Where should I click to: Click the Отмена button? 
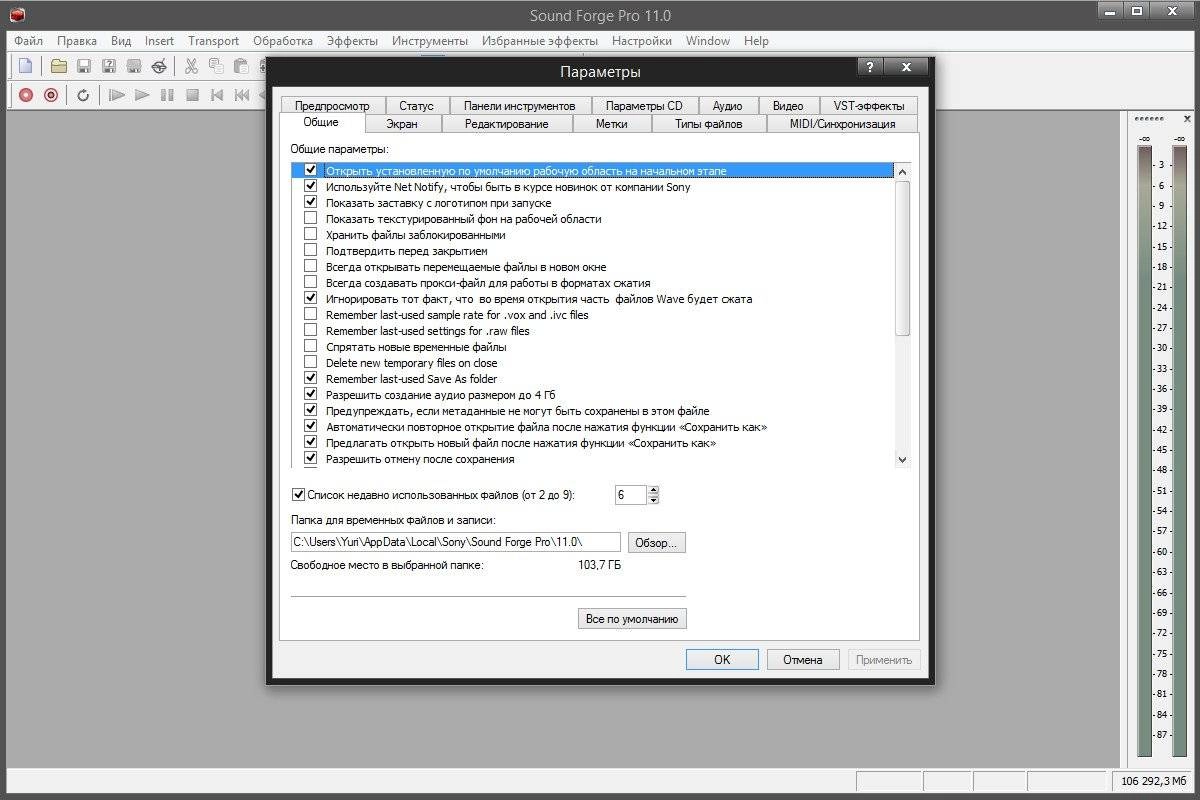(x=803, y=660)
